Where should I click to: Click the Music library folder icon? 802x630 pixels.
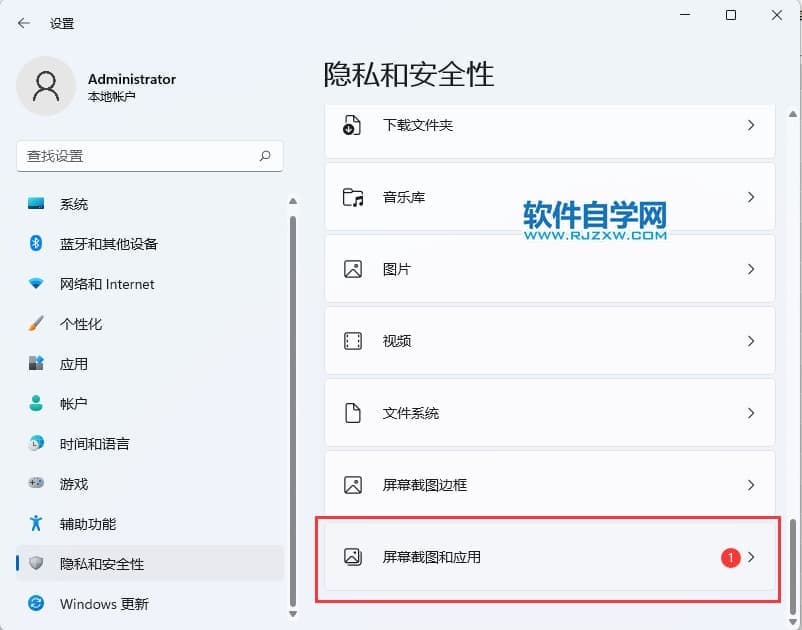coord(353,197)
